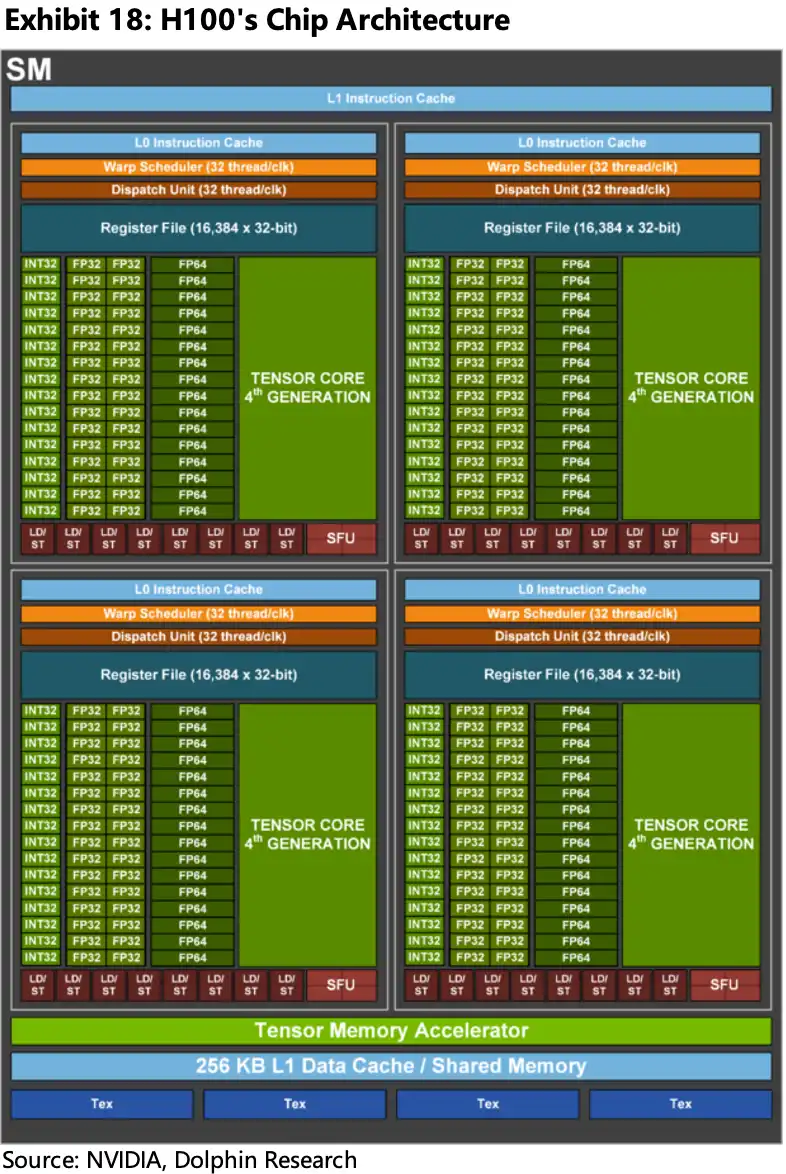
Task: Click the third 'Tex' block from left
Action: [x=487, y=1104]
